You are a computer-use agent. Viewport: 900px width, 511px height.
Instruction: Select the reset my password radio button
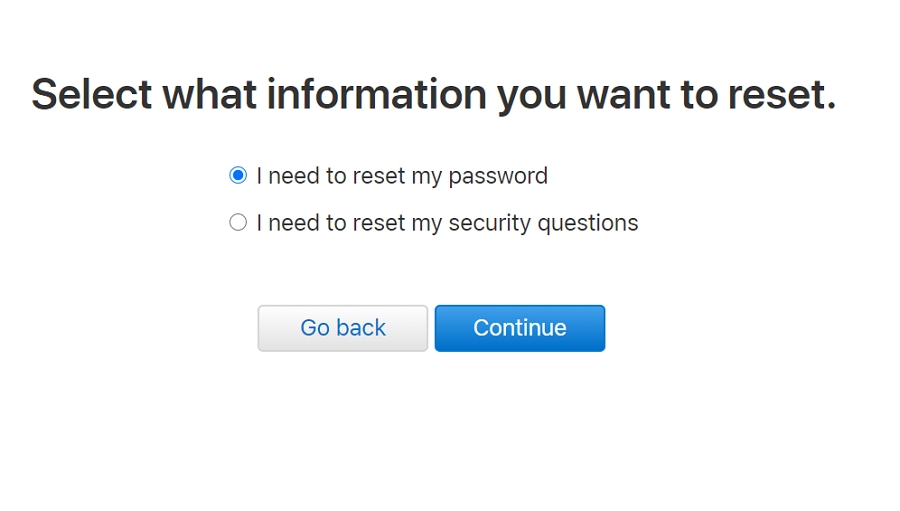tap(238, 176)
